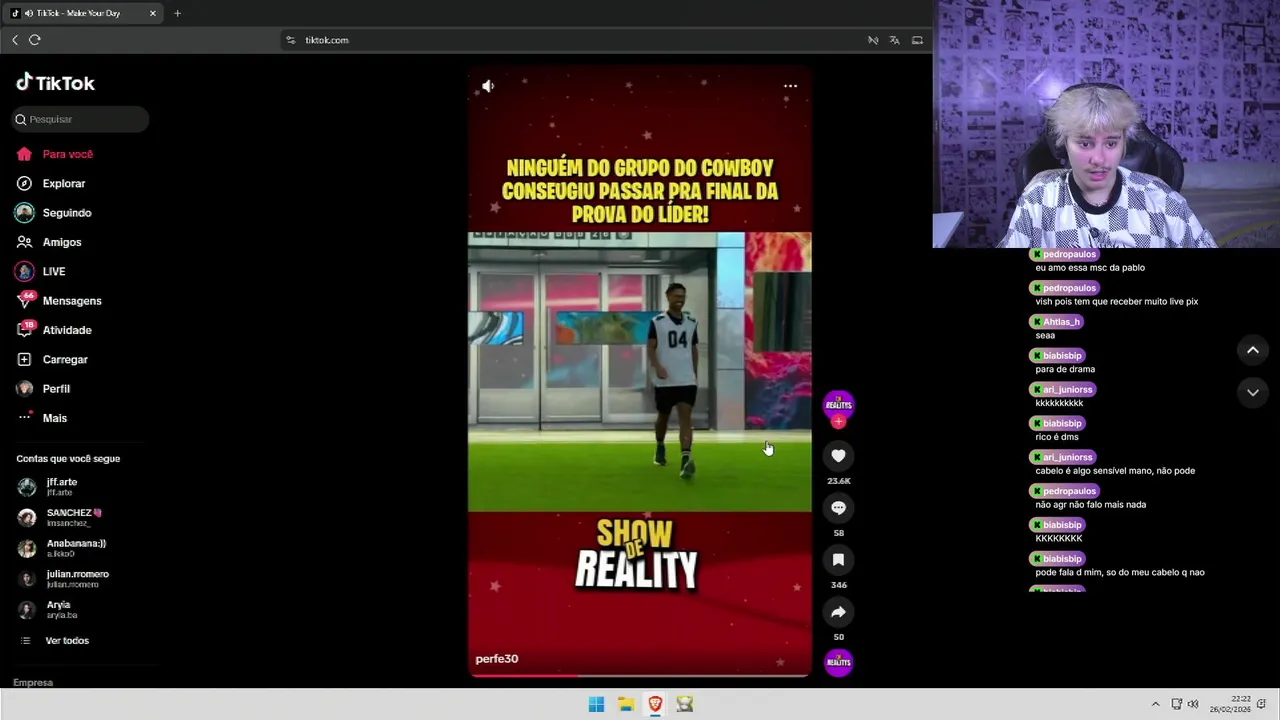Like the video with heart icon
Screen dimensions: 1280x720
[x=838, y=455]
